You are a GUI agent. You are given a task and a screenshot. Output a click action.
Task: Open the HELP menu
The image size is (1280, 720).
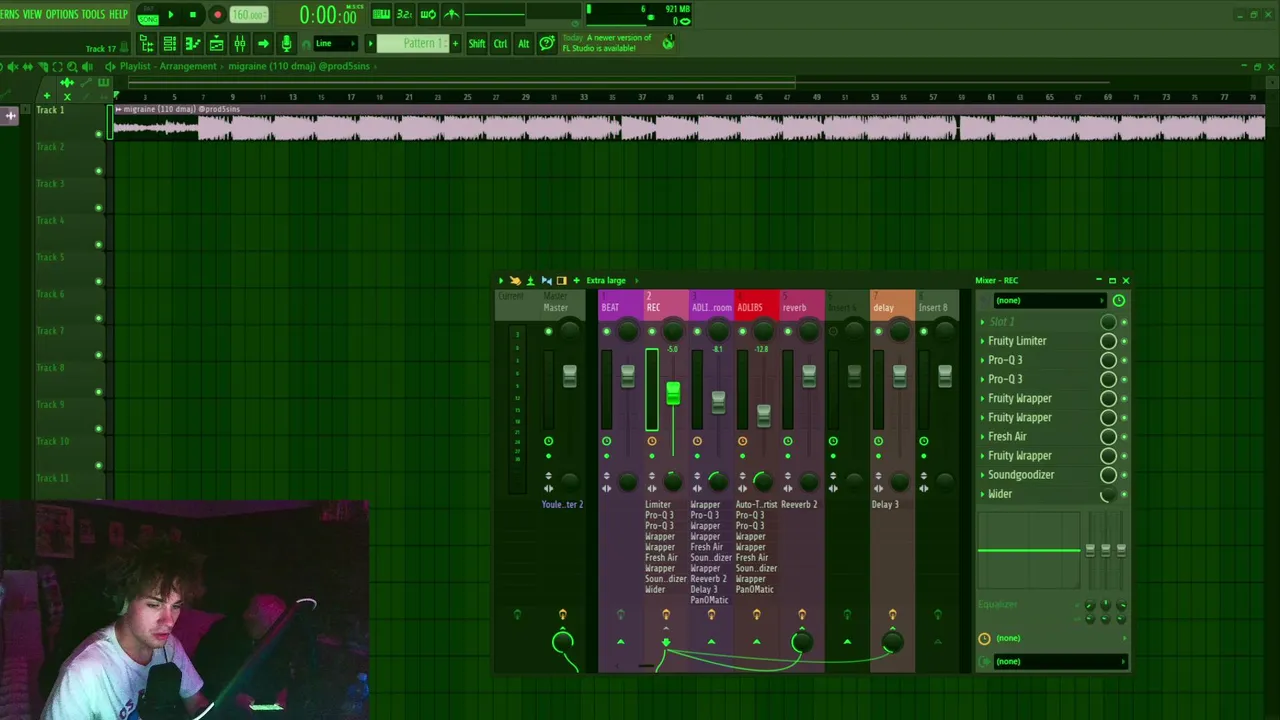118,14
